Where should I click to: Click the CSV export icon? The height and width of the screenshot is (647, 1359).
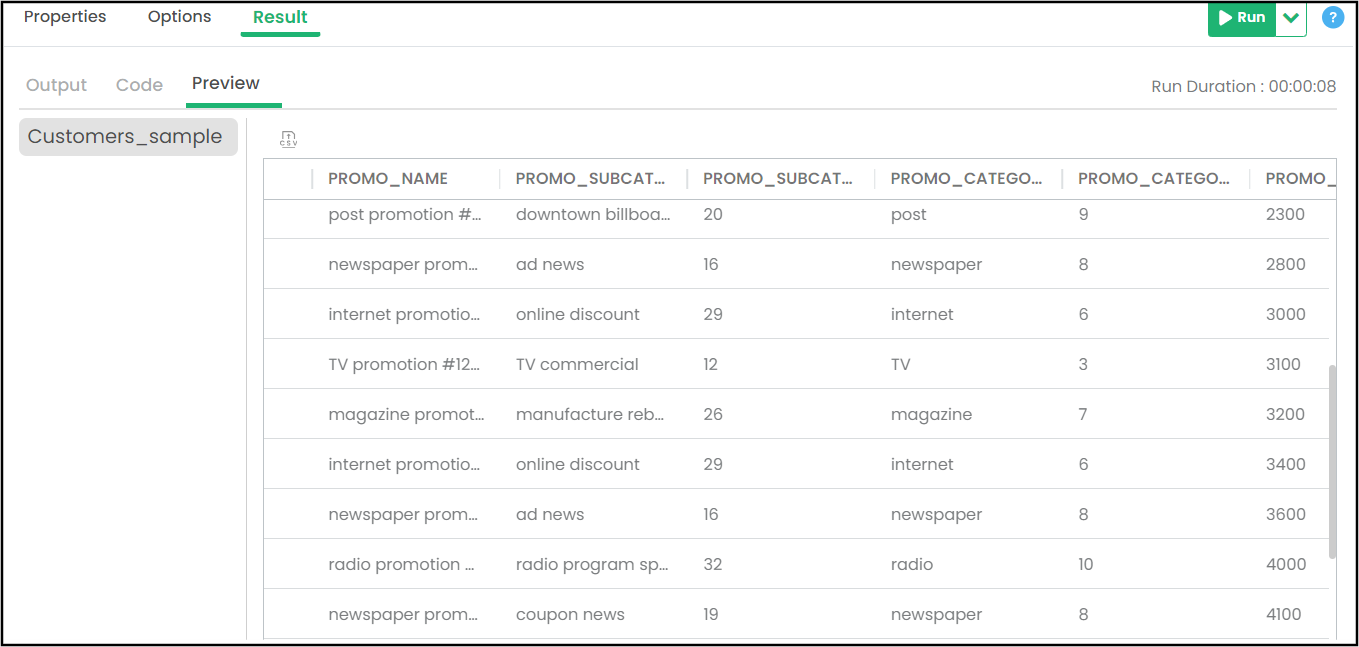pos(288,139)
